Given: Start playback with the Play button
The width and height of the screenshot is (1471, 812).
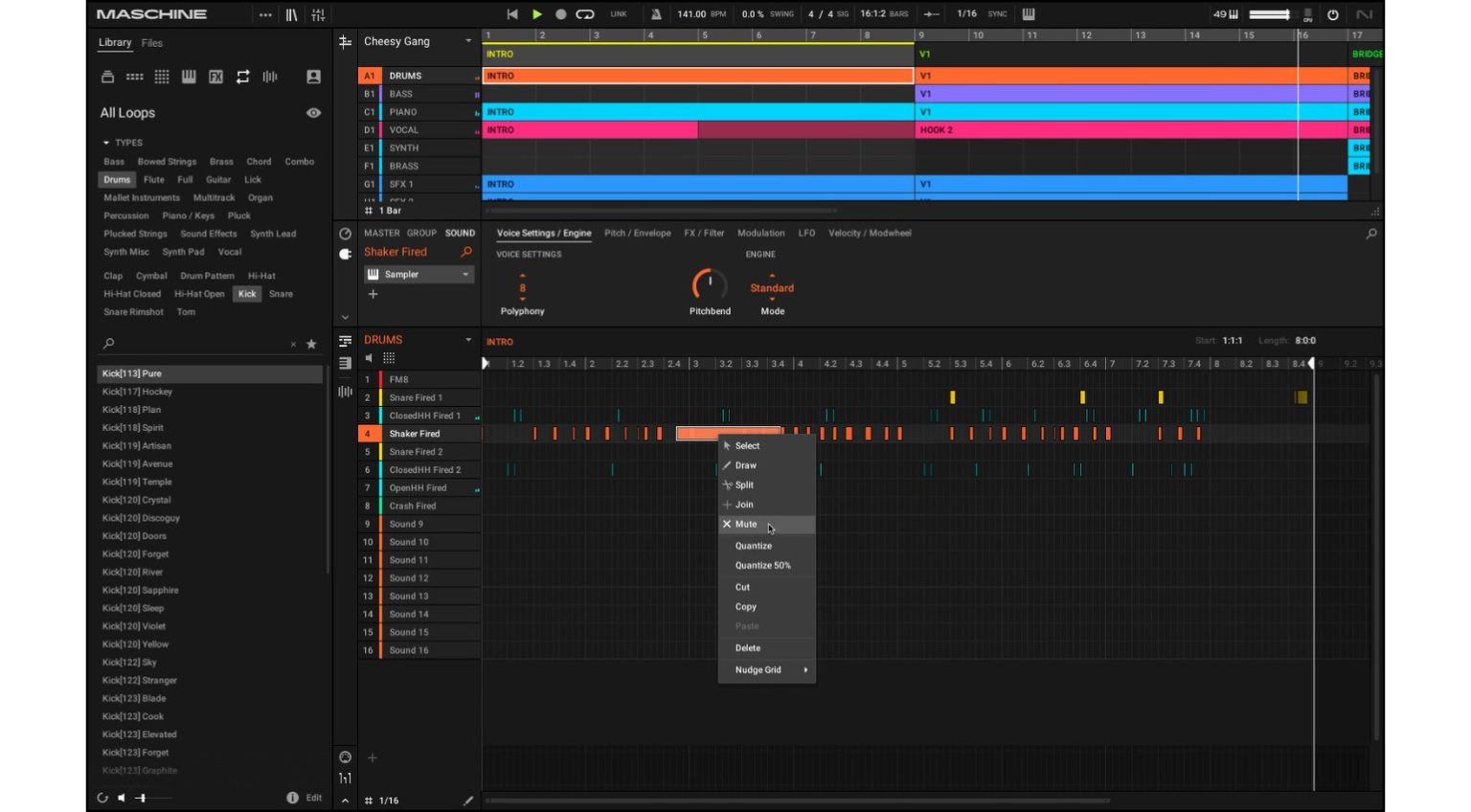Looking at the screenshot, I should click(x=536, y=13).
